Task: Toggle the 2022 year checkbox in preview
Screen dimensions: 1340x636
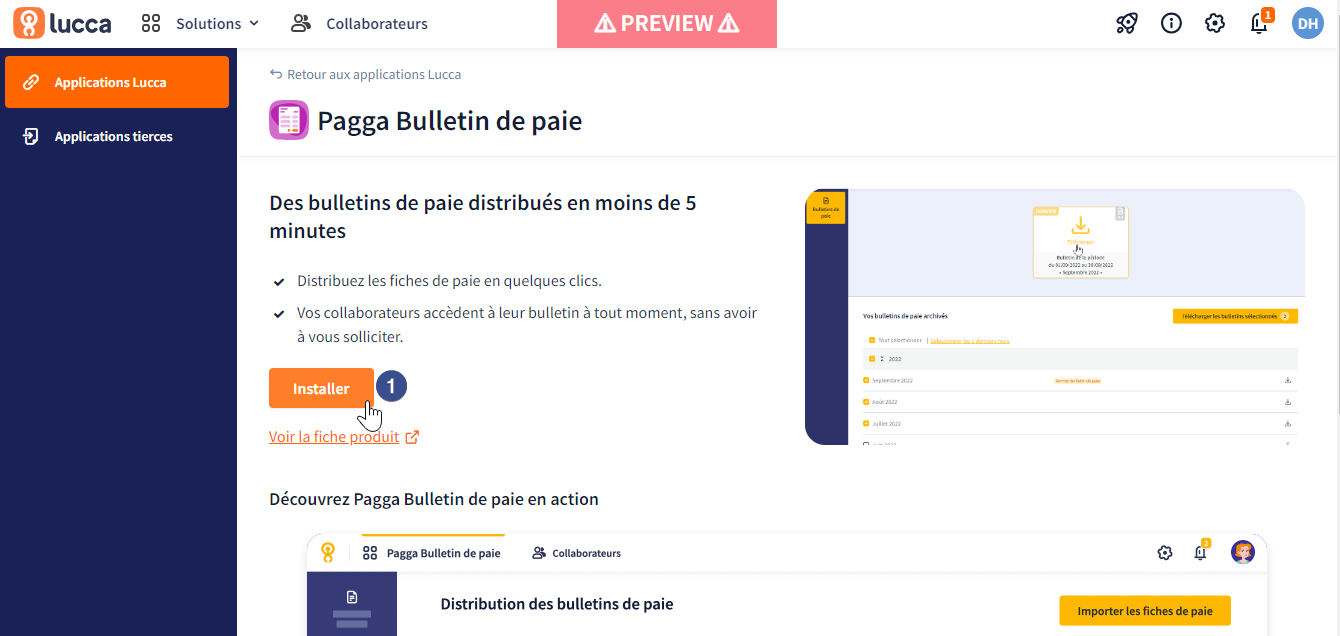Action: [x=872, y=358]
